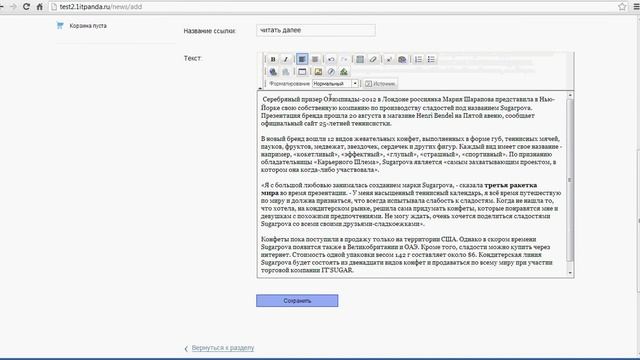Focus the link name input 'читать далее'

coord(316,30)
